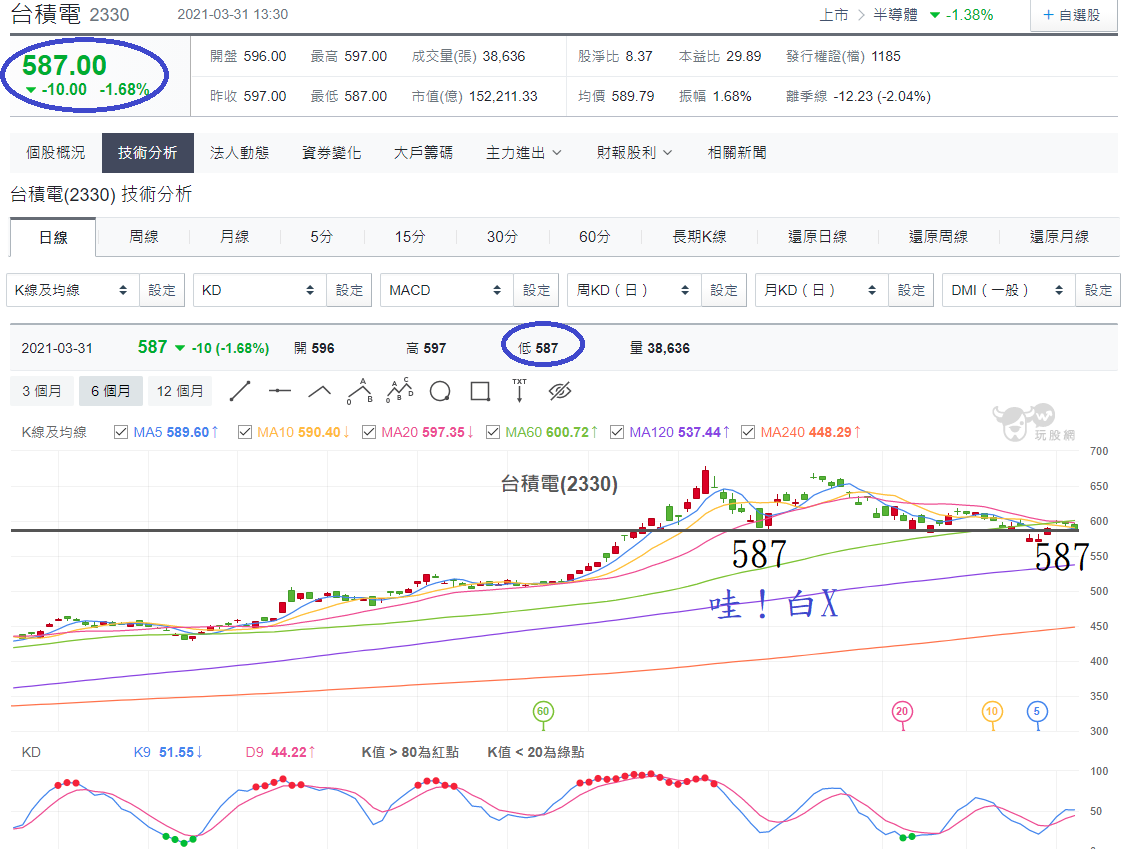Click the 20-day moving average marker

point(902,712)
